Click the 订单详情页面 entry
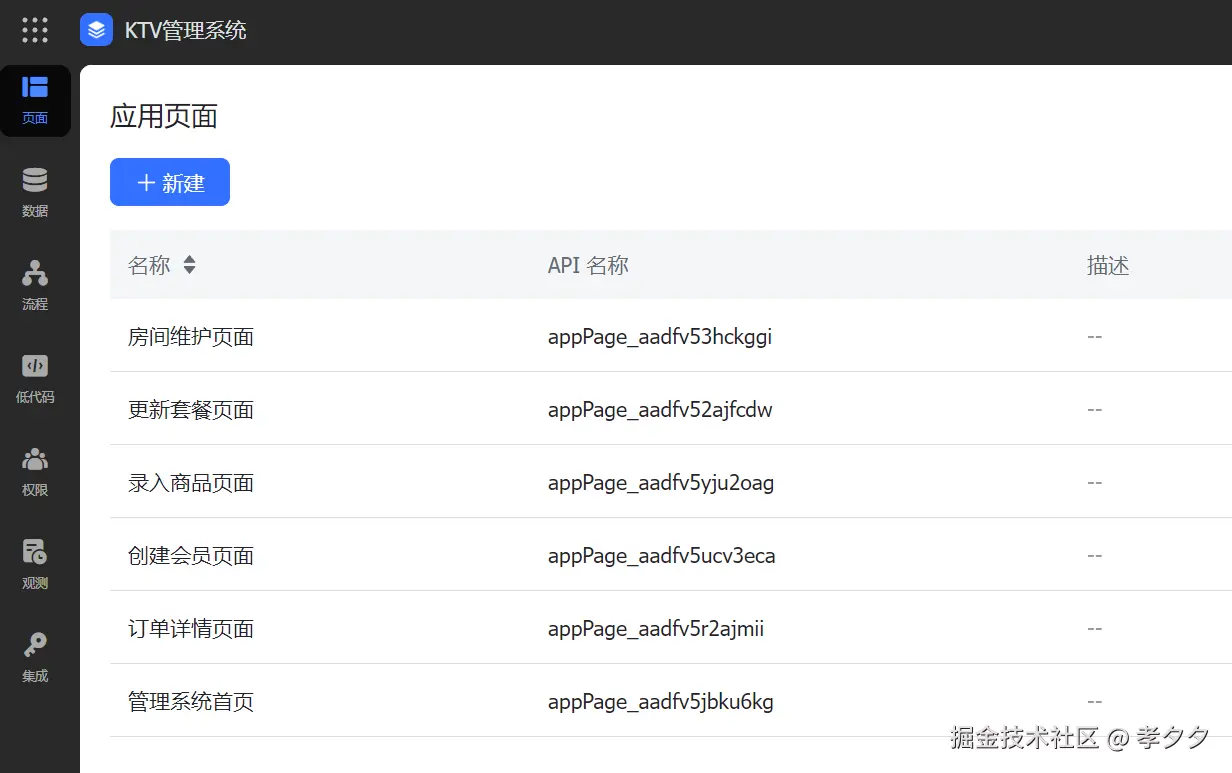 [x=191, y=629]
